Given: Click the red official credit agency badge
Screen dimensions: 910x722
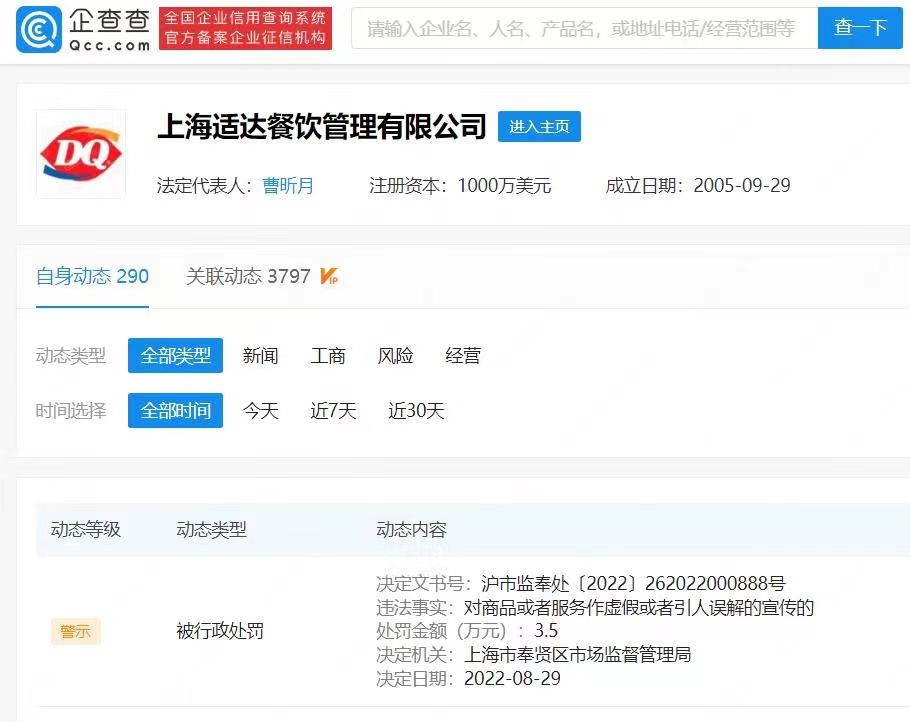Looking at the screenshot, I should point(245,28).
